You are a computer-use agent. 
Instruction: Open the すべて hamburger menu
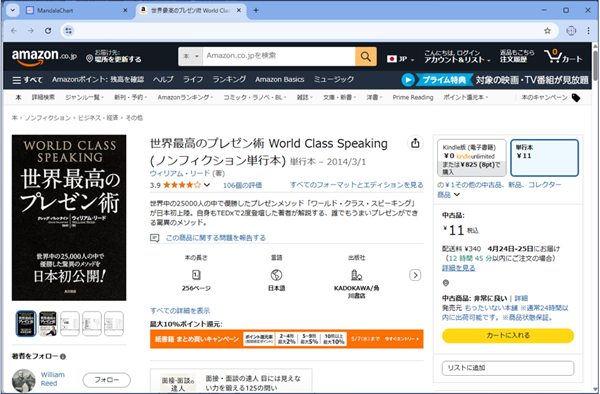tap(27, 80)
